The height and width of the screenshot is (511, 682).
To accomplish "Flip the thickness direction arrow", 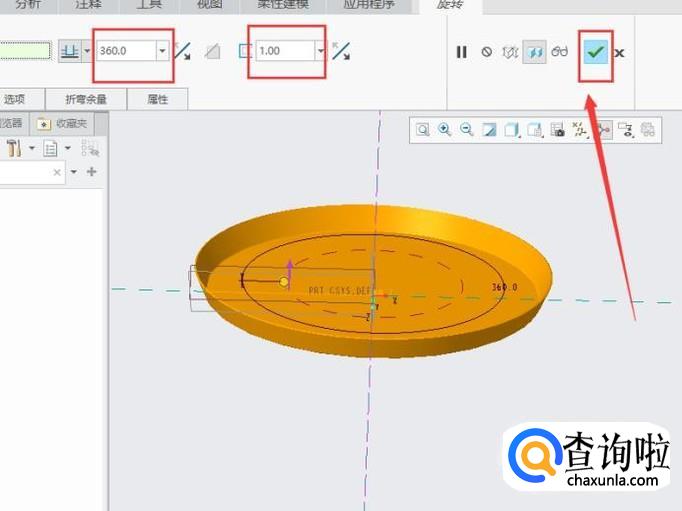I will [340, 51].
